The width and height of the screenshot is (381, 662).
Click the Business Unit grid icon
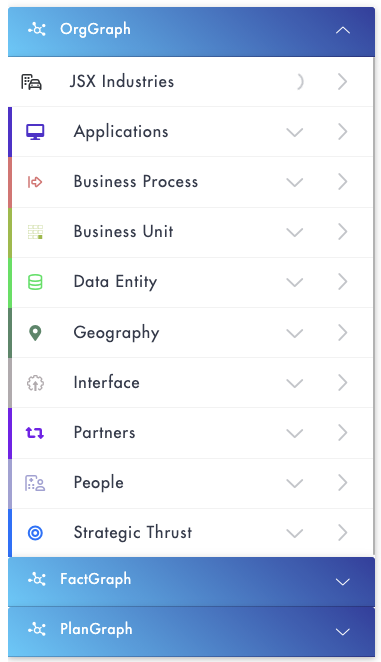(35, 232)
